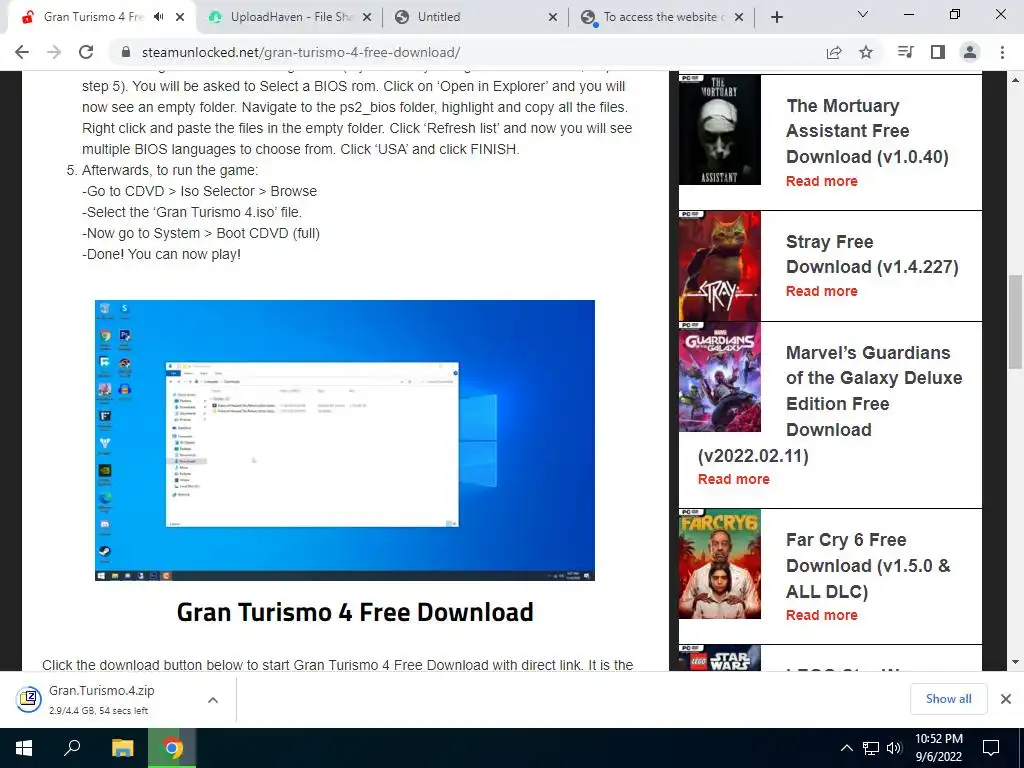Image resolution: width=1024 pixels, height=768 pixels.
Task: Open The Mortuary Assistant cover thumbnail
Action: (720, 129)
